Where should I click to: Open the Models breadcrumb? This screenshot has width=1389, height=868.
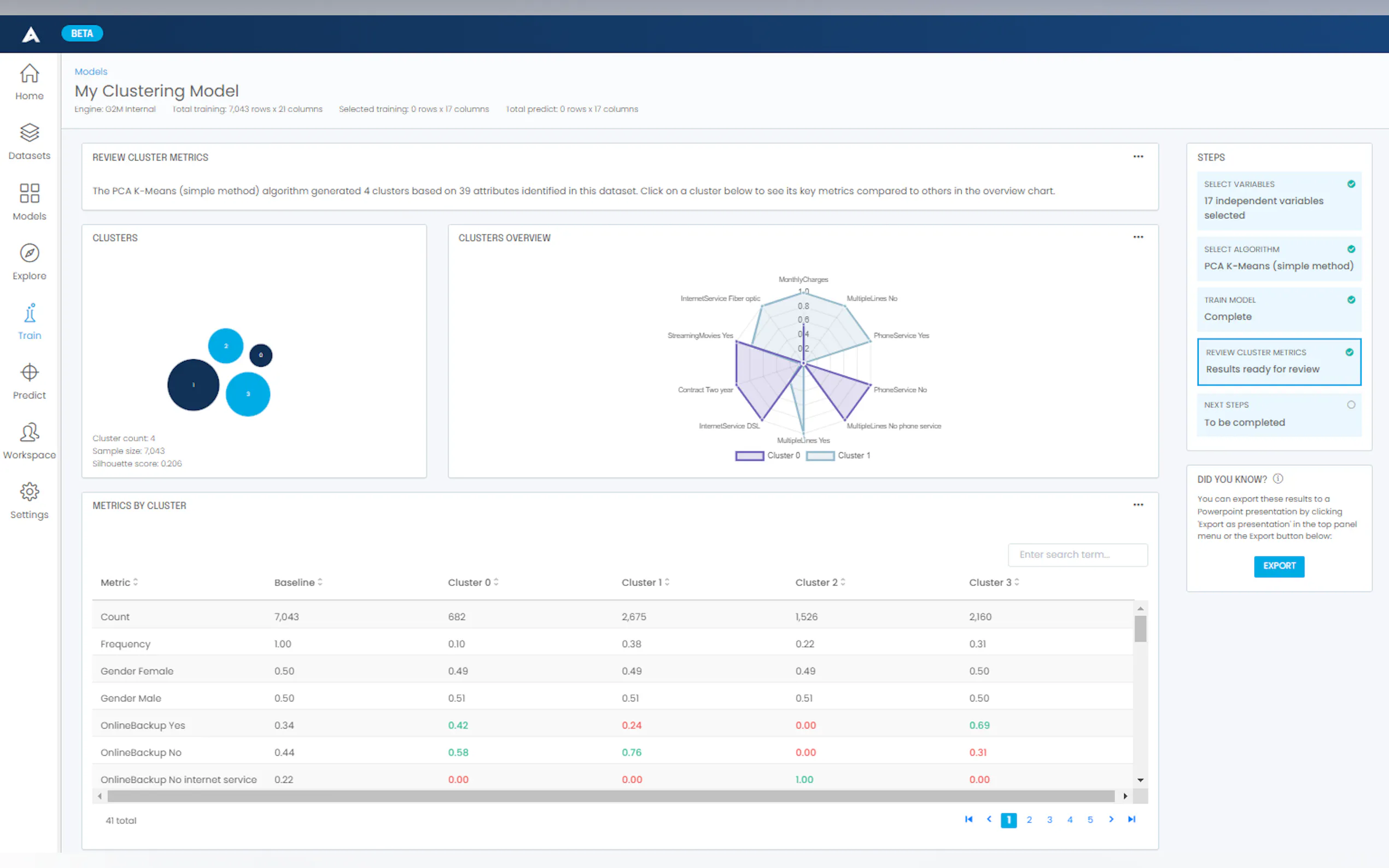click(90, 71)
